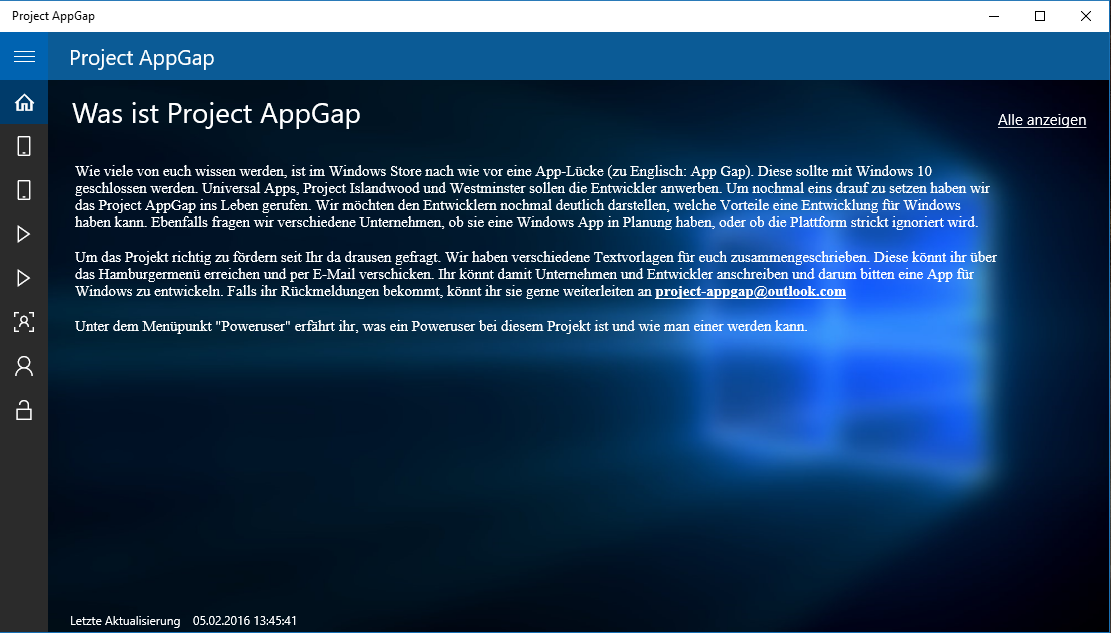
Task: Click the sentence starting 'Unter dem Menüpunkt'
Action: tap(441, 327)
